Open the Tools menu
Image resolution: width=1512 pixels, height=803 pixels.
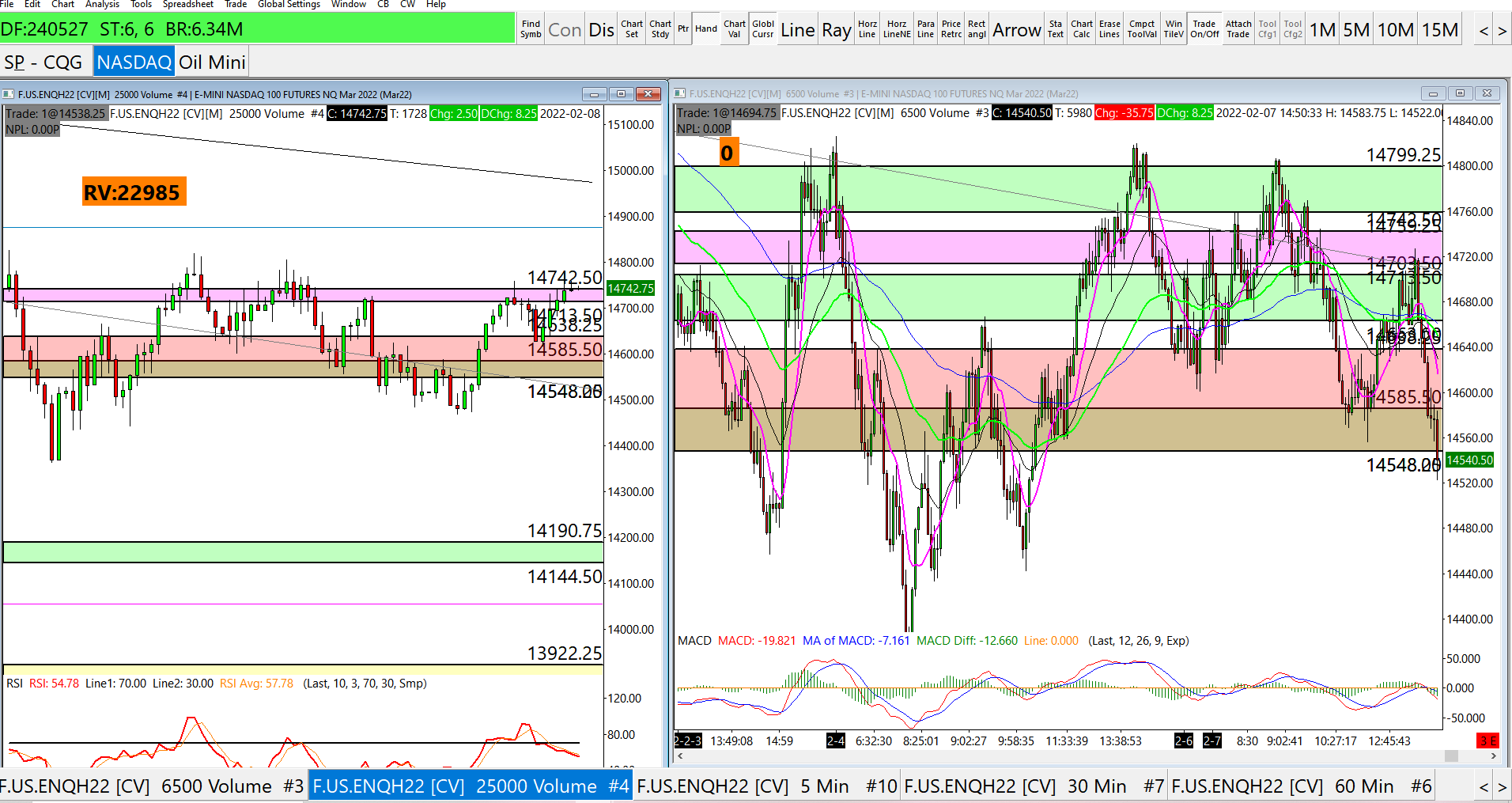pos(141,4)
